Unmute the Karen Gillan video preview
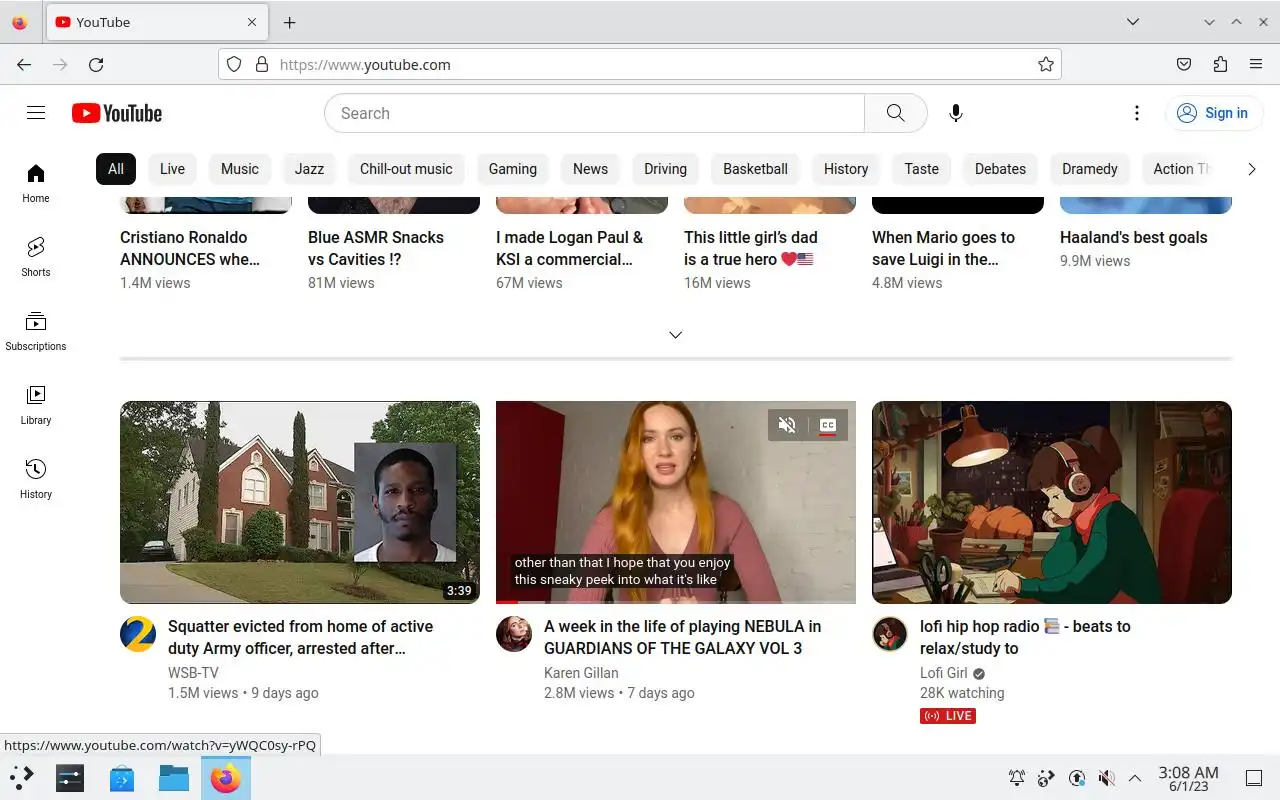The width and height of the screenshot is (1280, 800). (x=788, y=425)
